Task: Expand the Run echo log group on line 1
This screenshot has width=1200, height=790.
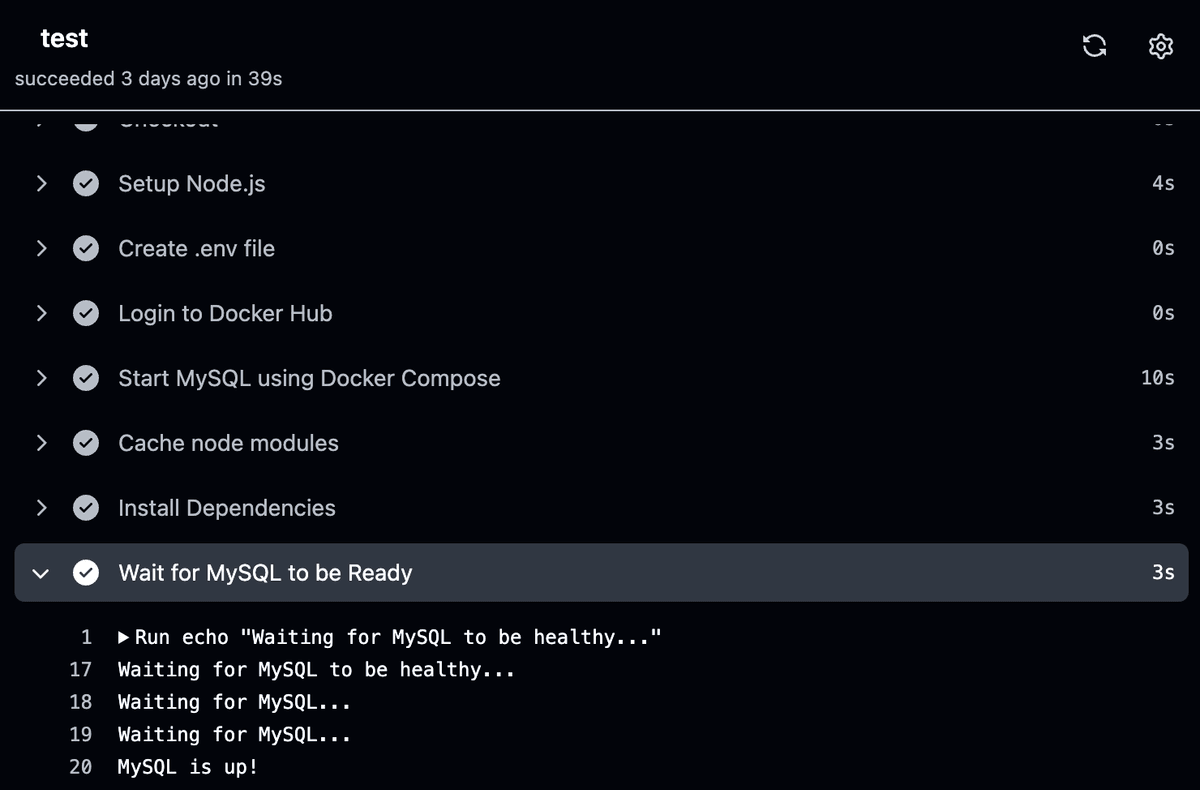Action: [x=122, y=636]
